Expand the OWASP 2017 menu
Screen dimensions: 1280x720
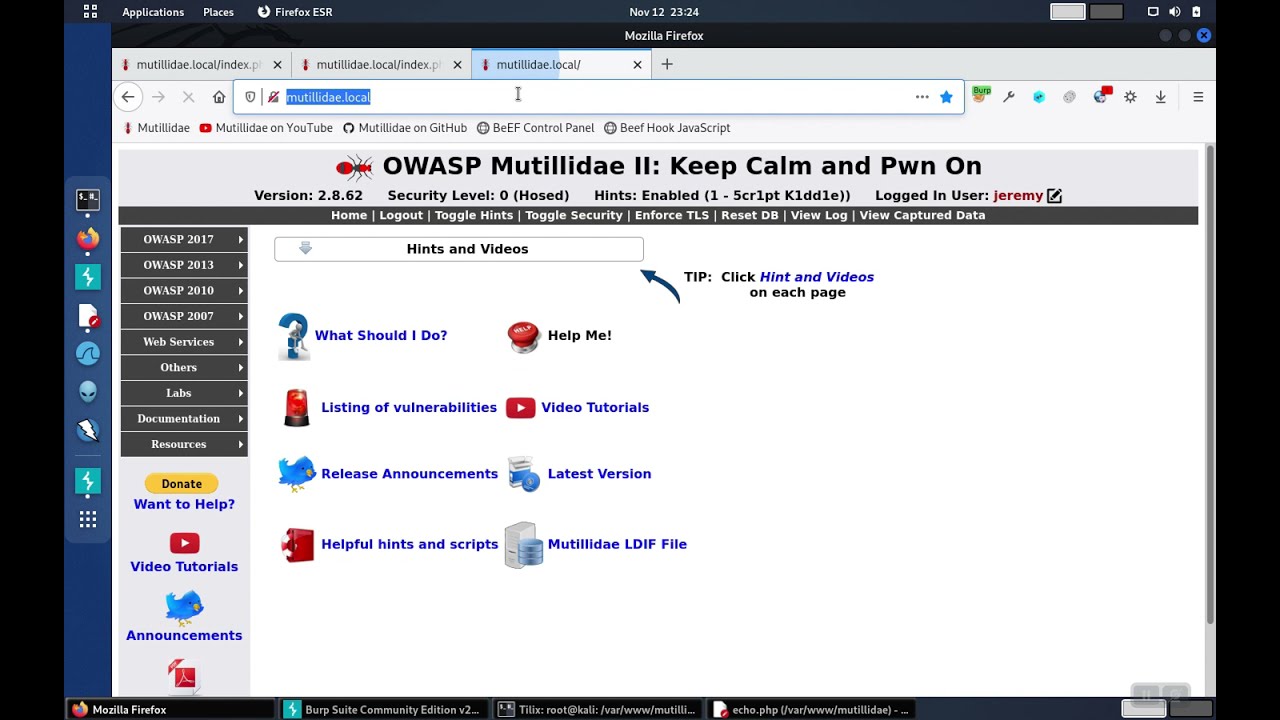tap(184, 240)
